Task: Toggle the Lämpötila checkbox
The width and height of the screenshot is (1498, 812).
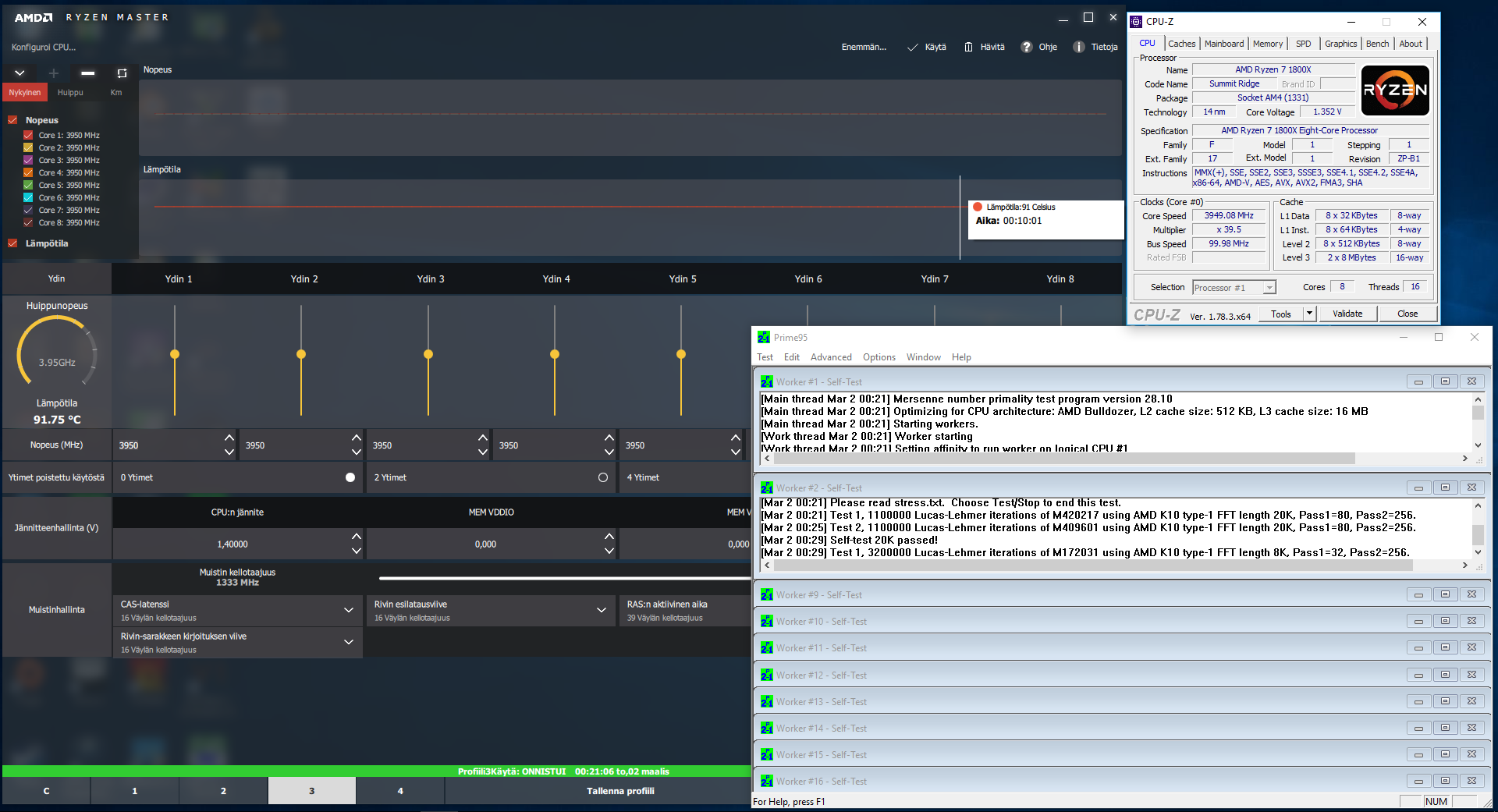Action: 12,243
